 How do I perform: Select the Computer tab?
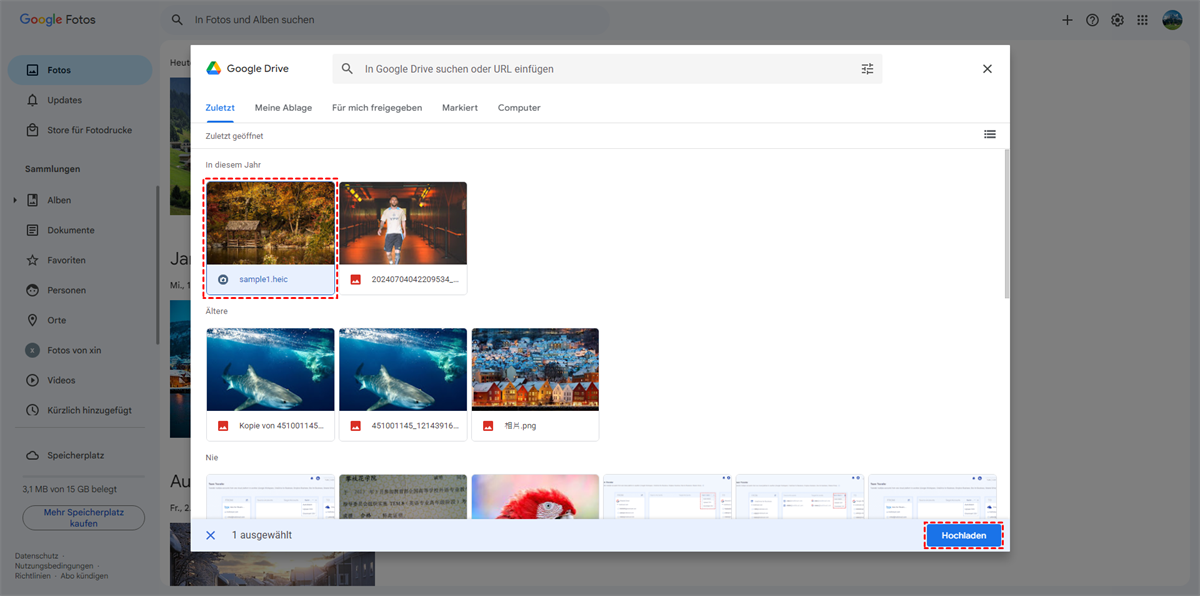point(519,107)
